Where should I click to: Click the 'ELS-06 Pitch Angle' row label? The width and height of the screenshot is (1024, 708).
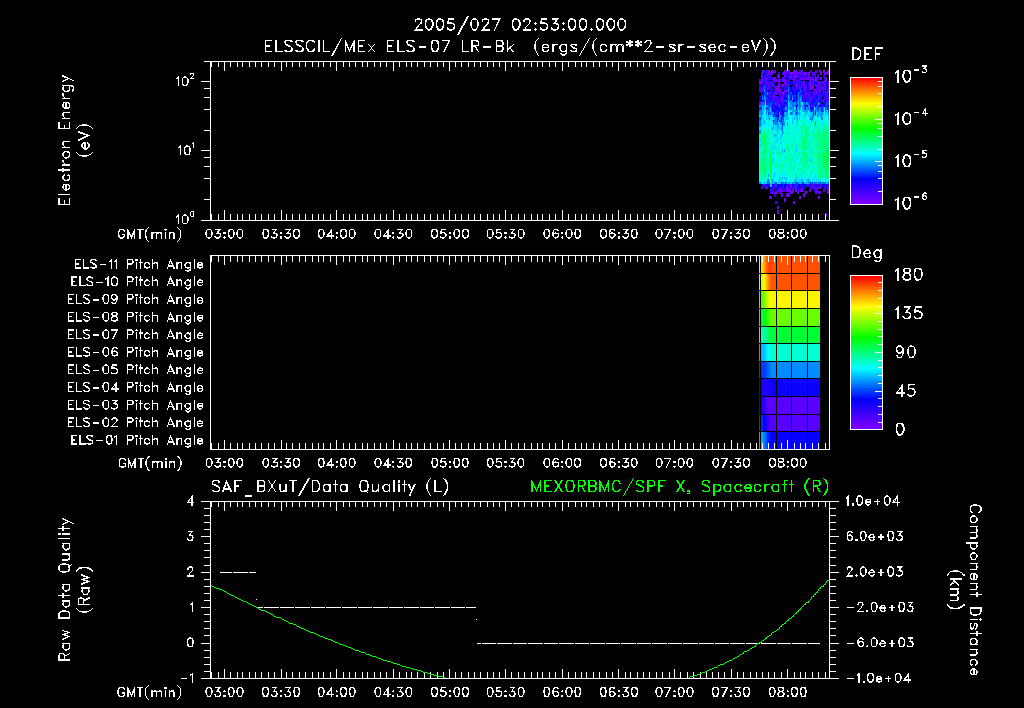[135, 352]
